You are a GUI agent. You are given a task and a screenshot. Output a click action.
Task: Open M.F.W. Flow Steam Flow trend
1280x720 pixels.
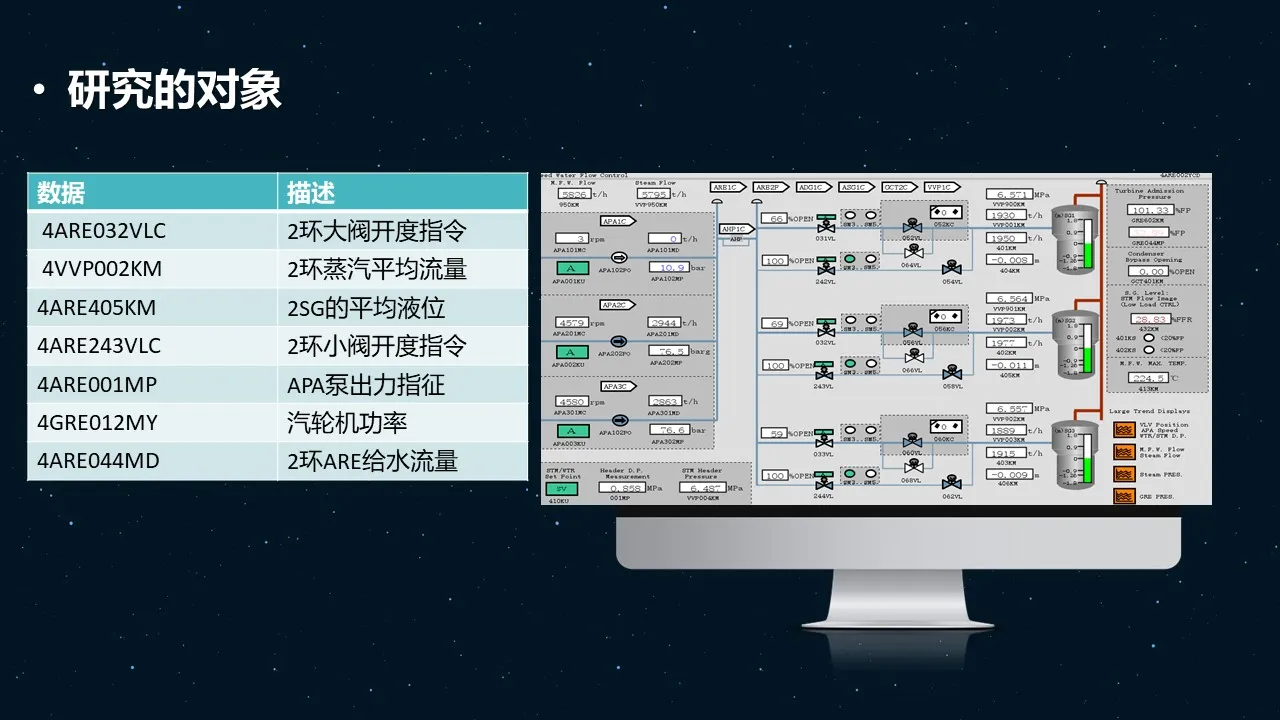click(1124, 451)
